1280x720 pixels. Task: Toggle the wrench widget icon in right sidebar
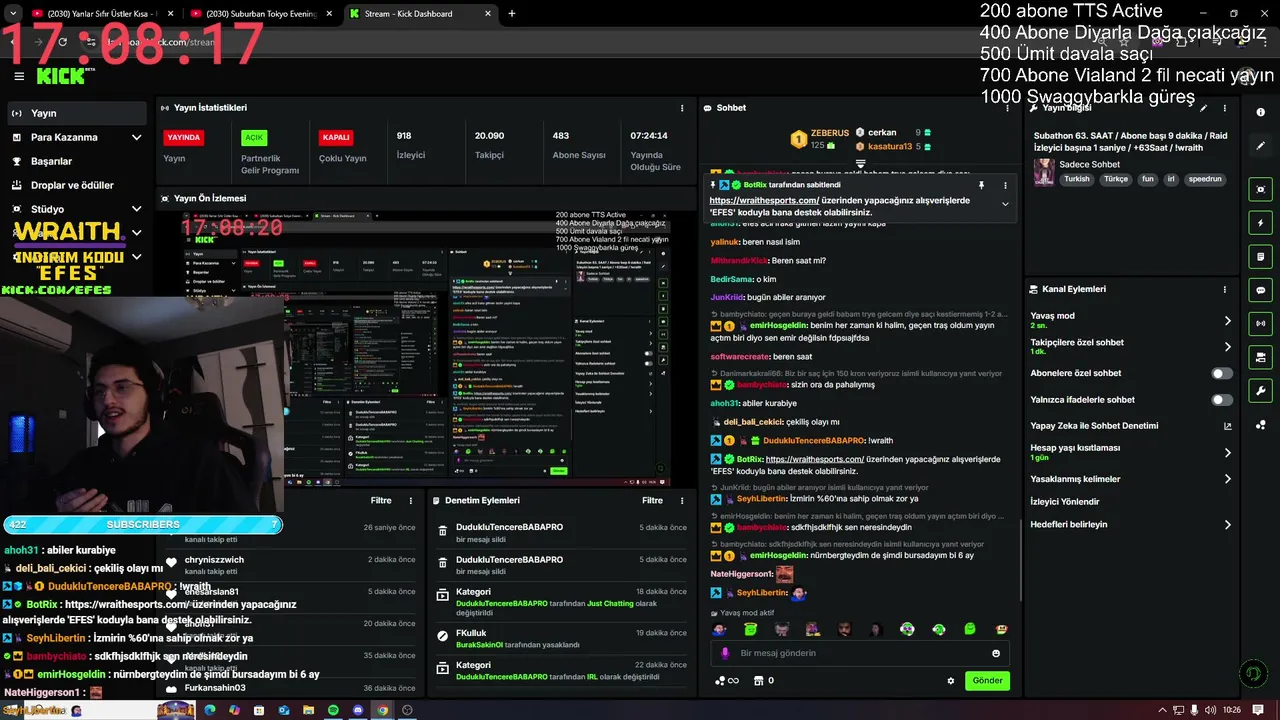(x=1261, y=391)
